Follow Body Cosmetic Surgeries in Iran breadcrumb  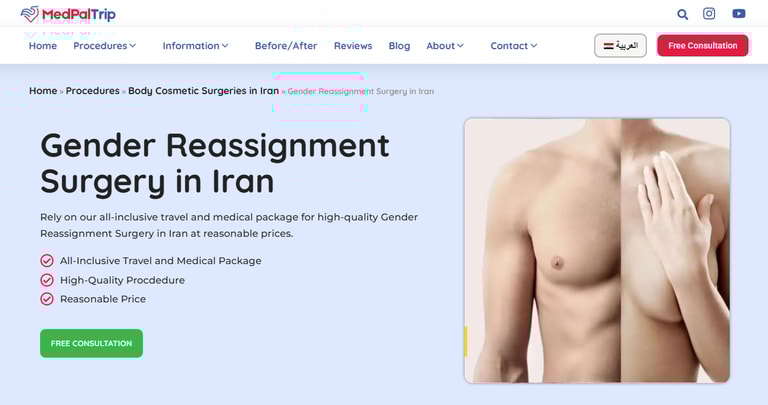(x=203, y=91)
